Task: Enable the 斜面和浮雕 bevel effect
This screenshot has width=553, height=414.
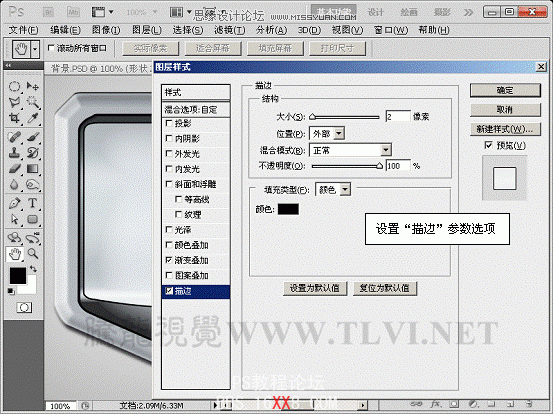Action: click(x=169, y=184)
